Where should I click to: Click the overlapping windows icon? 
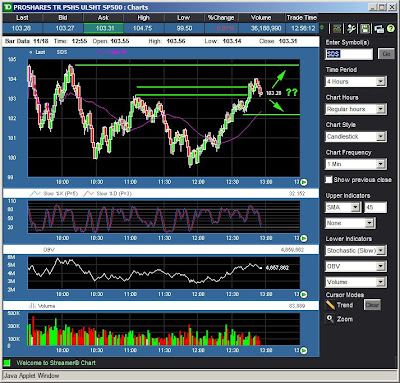(379, 29)
